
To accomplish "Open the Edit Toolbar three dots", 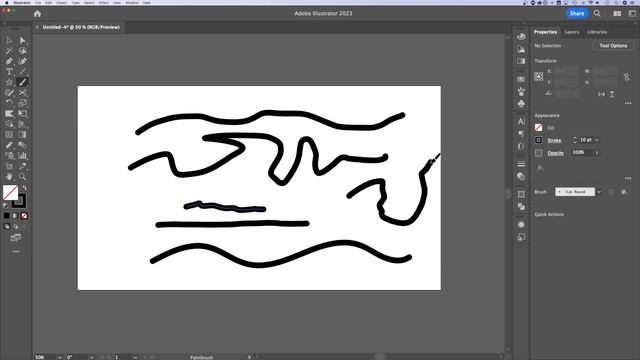I will point(16,252).
